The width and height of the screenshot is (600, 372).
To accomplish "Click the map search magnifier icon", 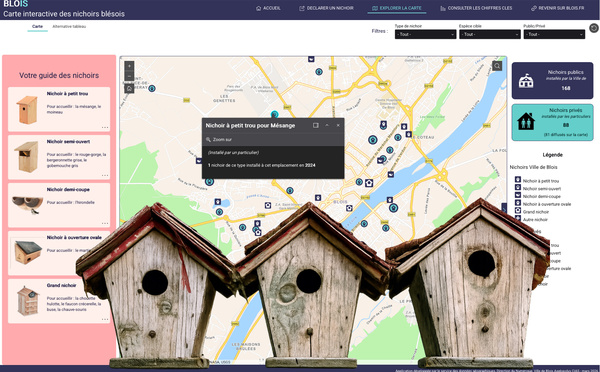I will (497, 66).
